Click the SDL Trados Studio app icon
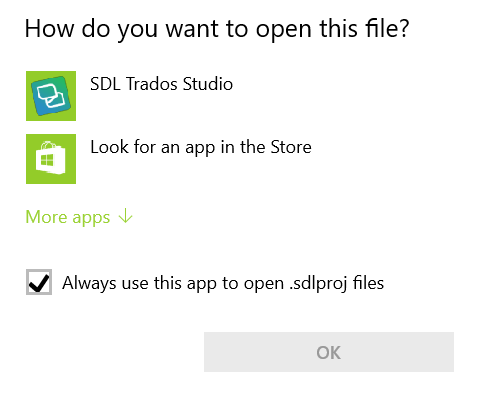Image resolution: width=478 pixels, height=394 pixels. tap(51, 96)
